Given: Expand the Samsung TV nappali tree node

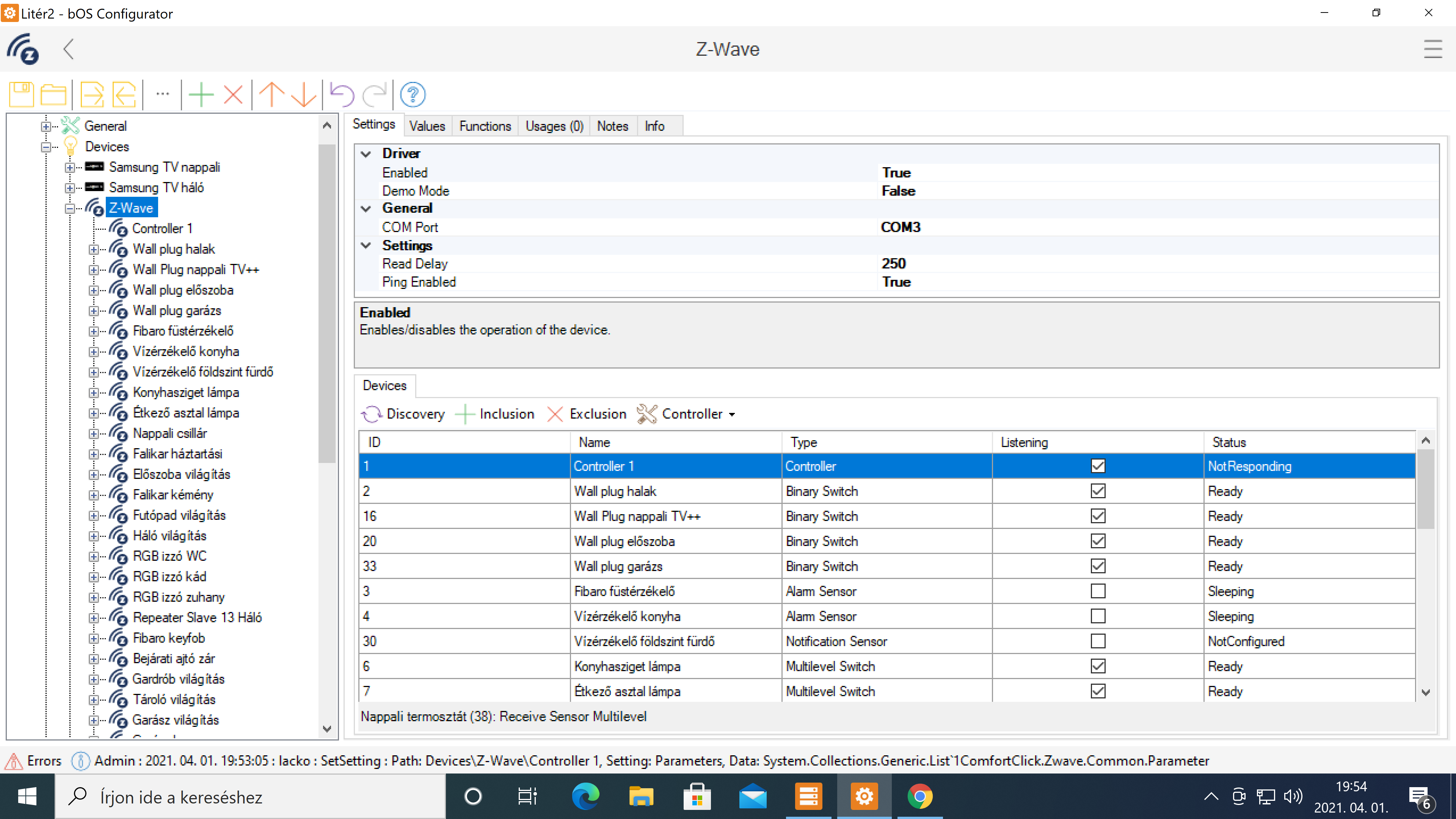Looking at the screenshot, I should coord(69,167).
